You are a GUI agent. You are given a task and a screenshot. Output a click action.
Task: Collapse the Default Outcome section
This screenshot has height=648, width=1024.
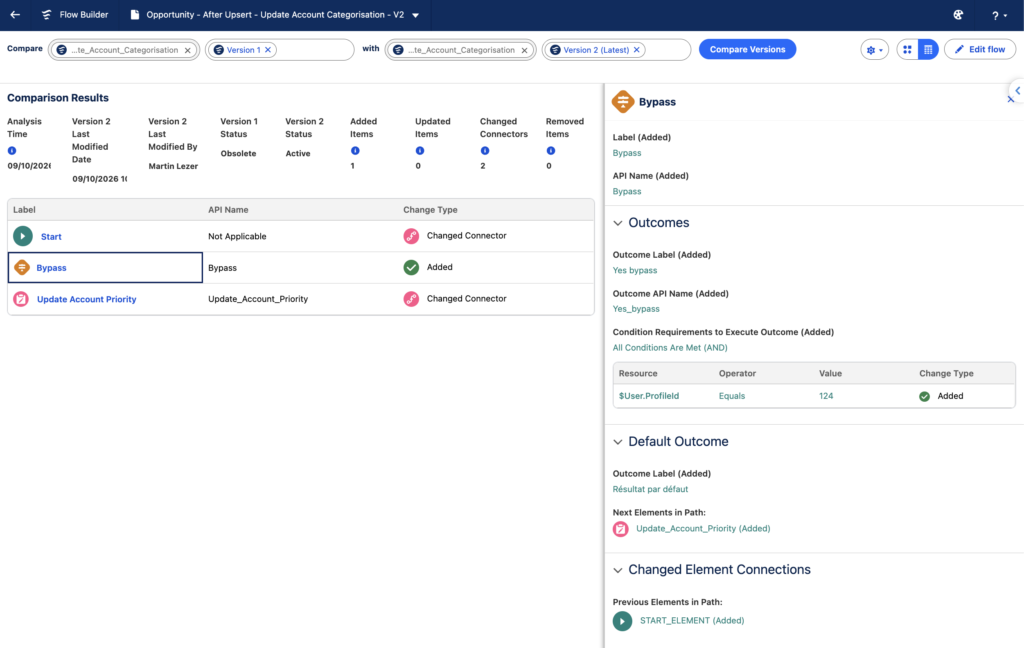pyautogui.click(x=618, y=442)
